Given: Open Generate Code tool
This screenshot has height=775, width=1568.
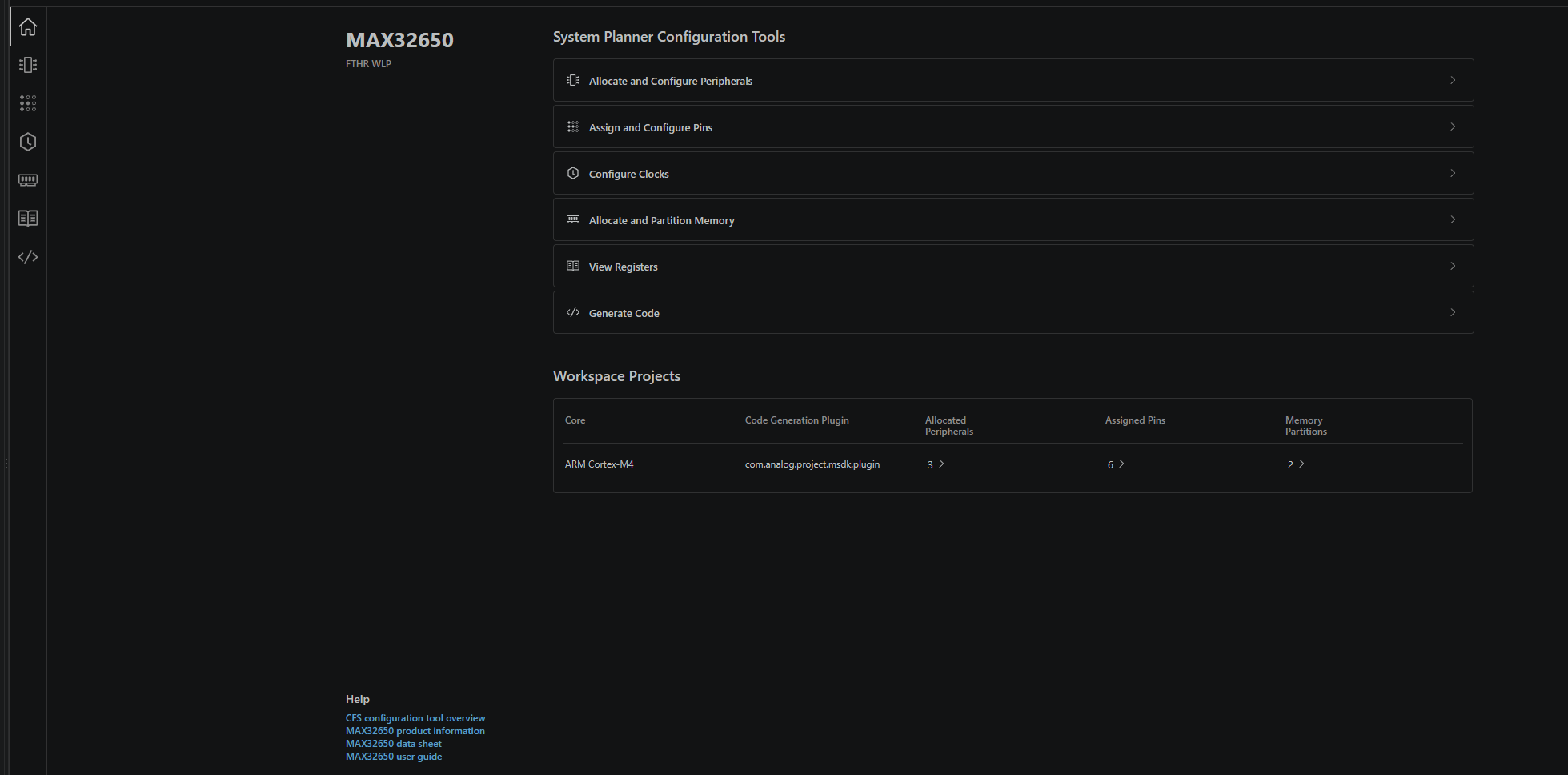Looking at the screenshot, I should coord(1013,312).
